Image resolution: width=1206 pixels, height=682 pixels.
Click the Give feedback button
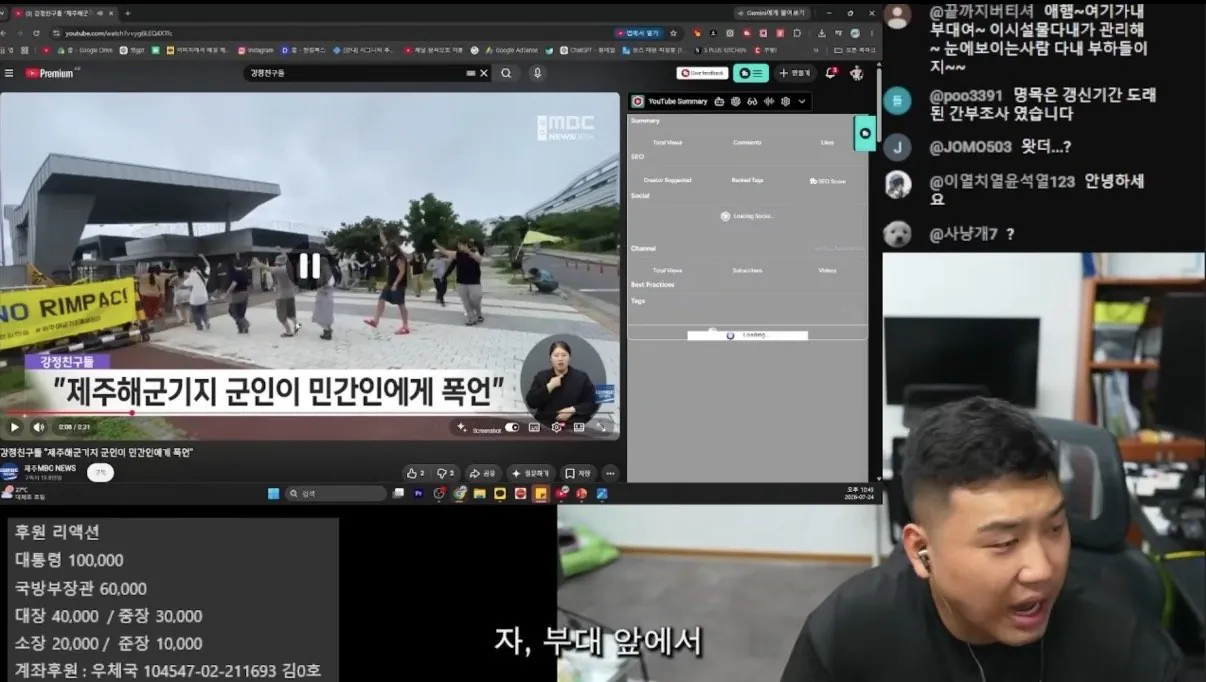702,73
